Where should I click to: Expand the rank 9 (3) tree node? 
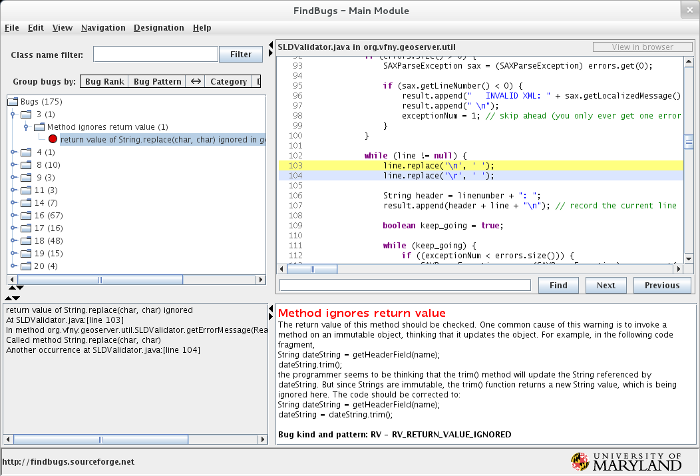click(x=13, y=178)
